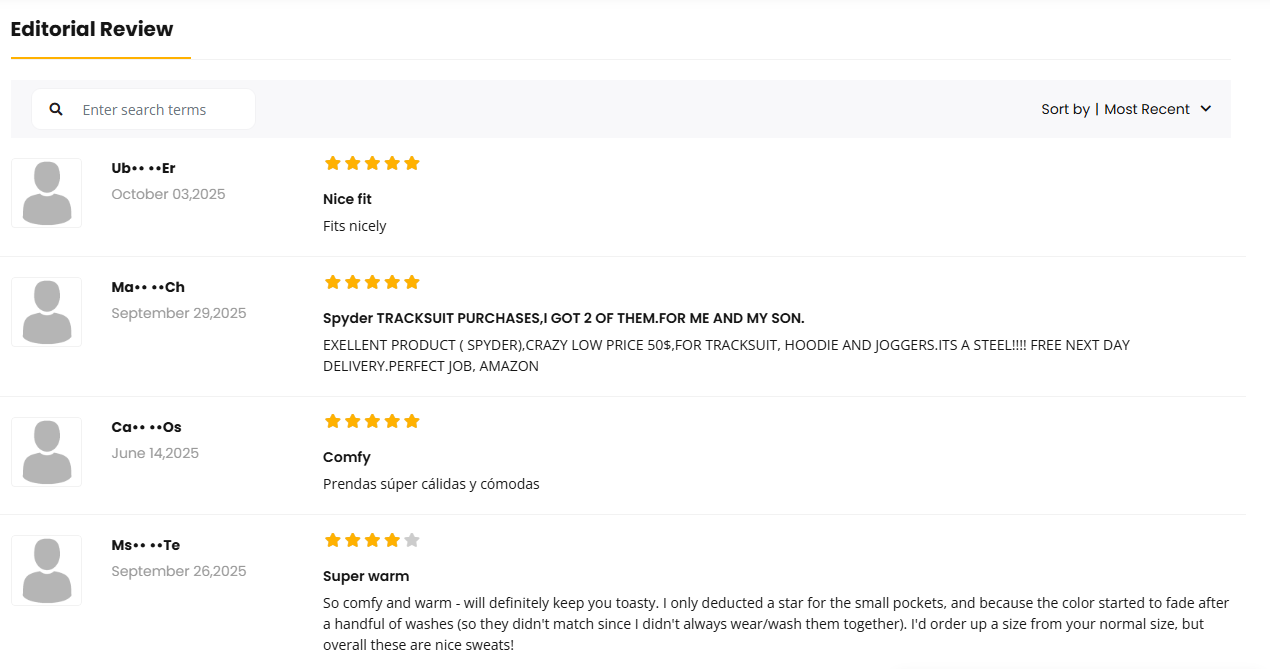Image resolution: width=1270 pixels, height=669 pixels.
Task: Click the avatar of reviewer Ub•• ••Er
Action: tap(46, 193)
